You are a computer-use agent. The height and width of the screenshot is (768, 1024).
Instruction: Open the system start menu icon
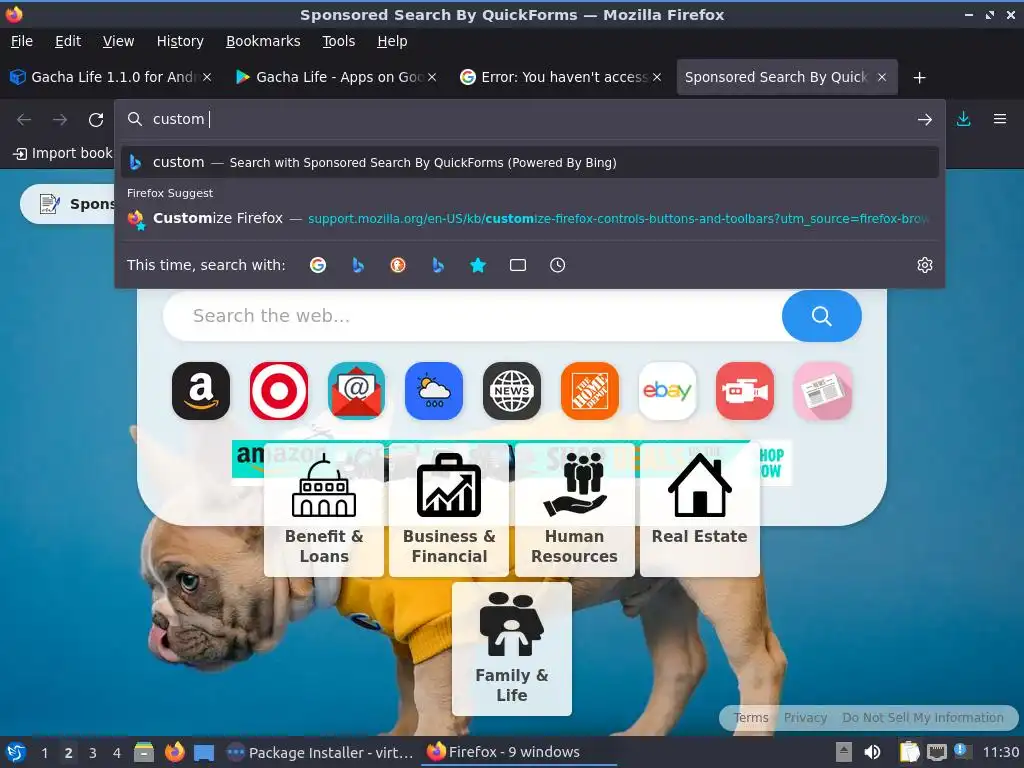(16, 752)
